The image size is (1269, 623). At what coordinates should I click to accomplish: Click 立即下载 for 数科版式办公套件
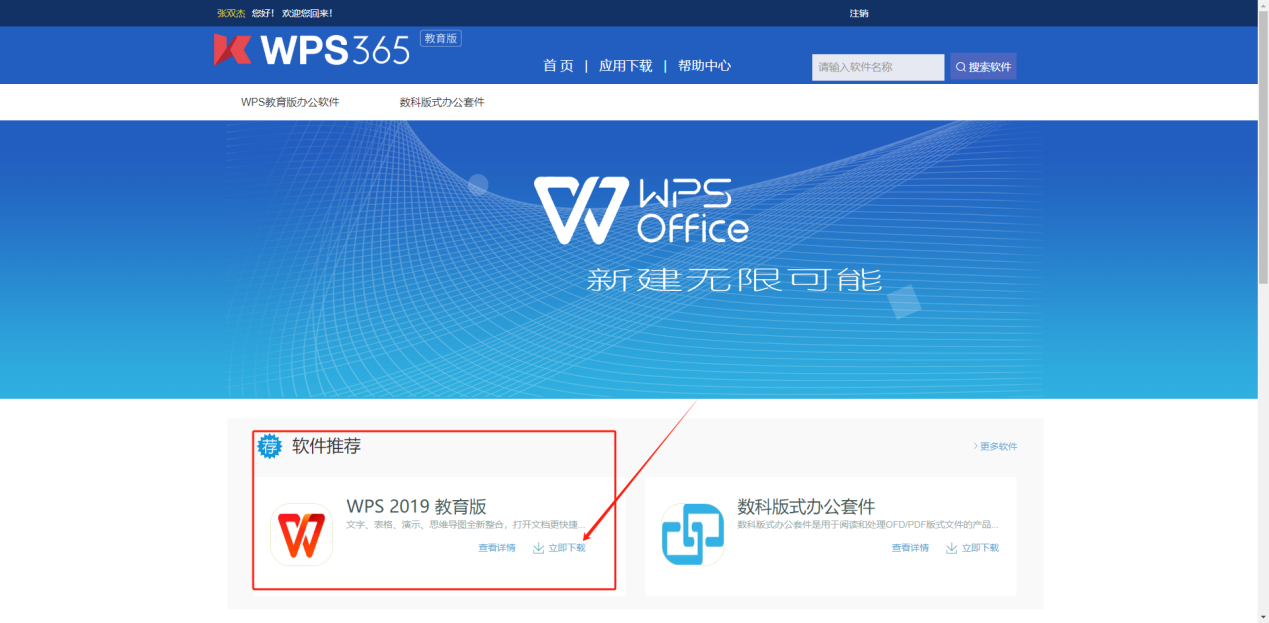click(x=980, y=548)
